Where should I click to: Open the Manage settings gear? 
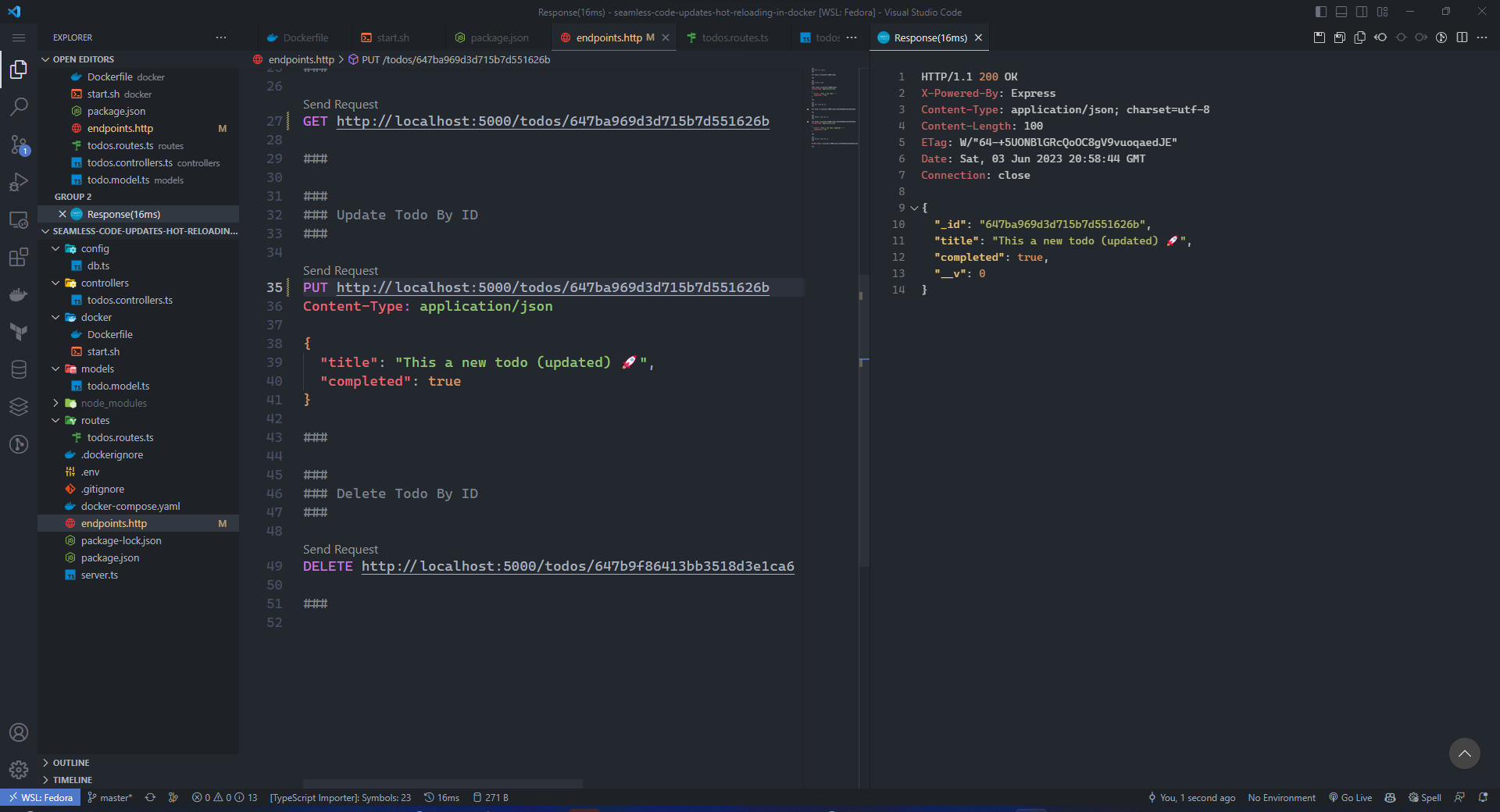pos(19,770)
